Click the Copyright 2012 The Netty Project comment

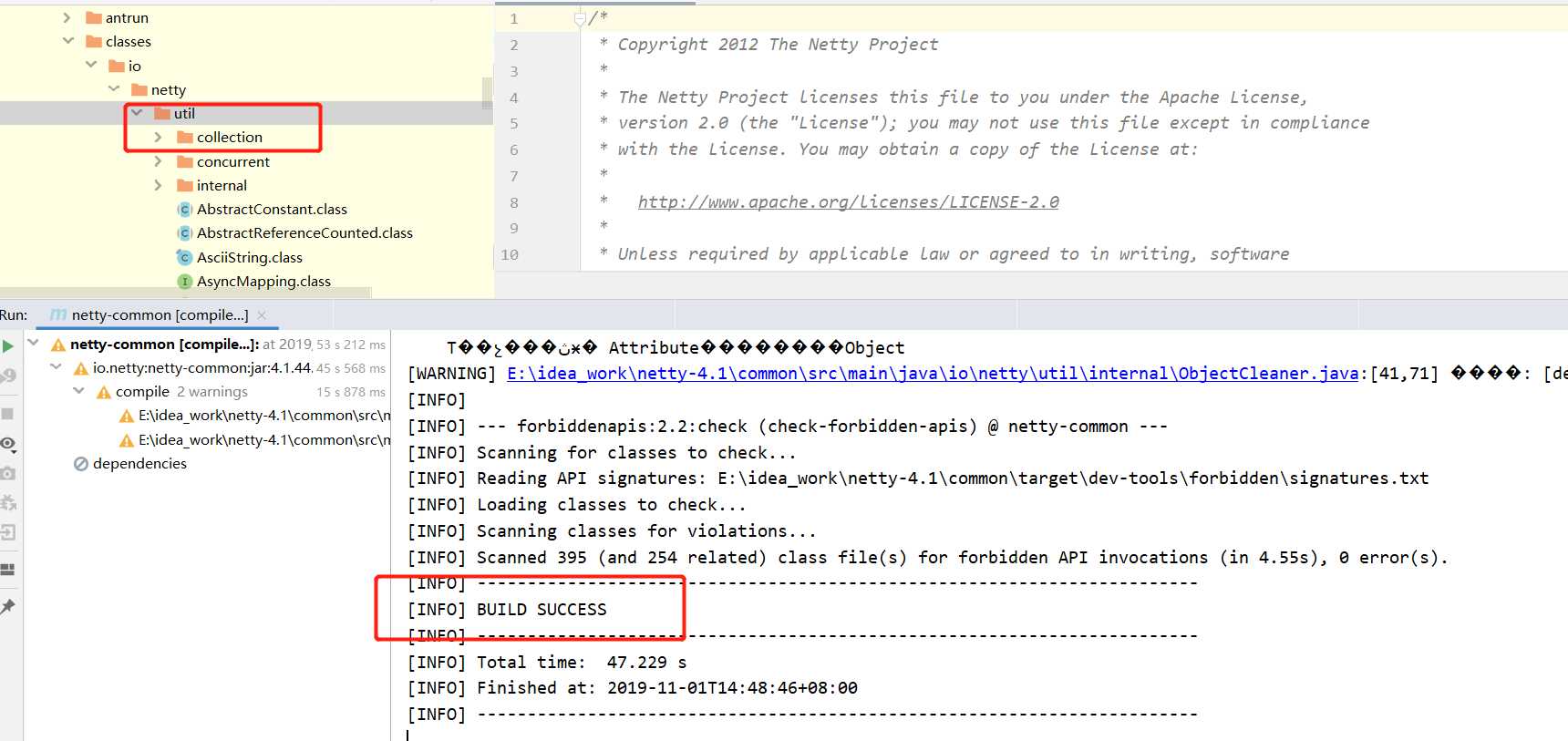pos(778,45)
